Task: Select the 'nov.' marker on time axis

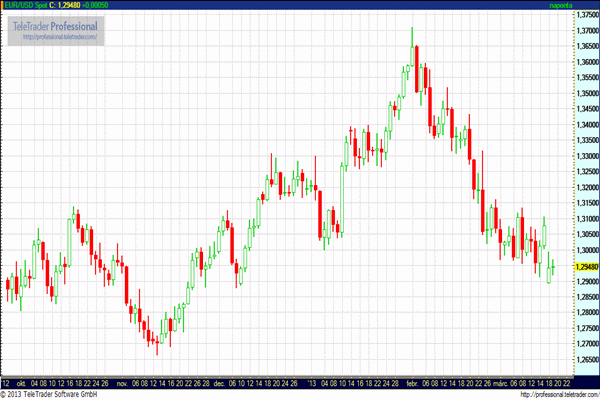Action: pos(122,383)
